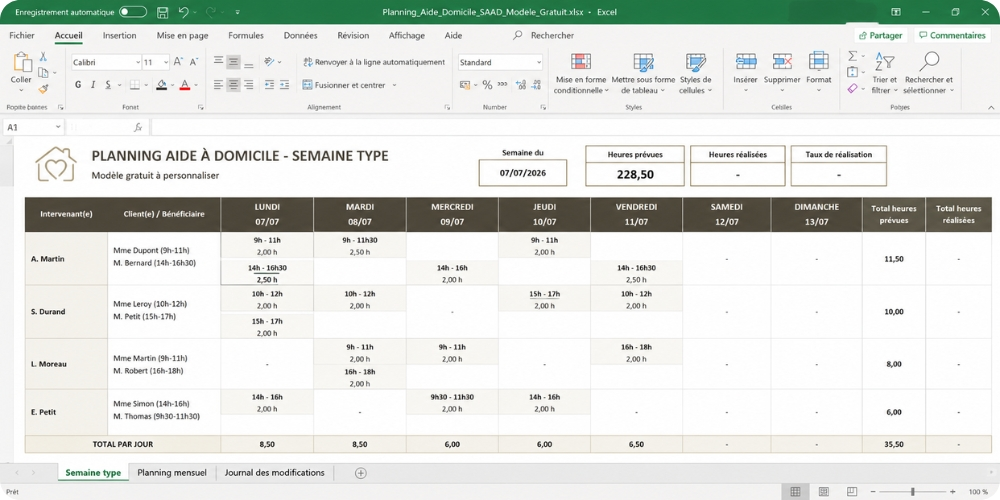Apply underline with the S icon
The image size is (1000, 500).
coord(108,85)
